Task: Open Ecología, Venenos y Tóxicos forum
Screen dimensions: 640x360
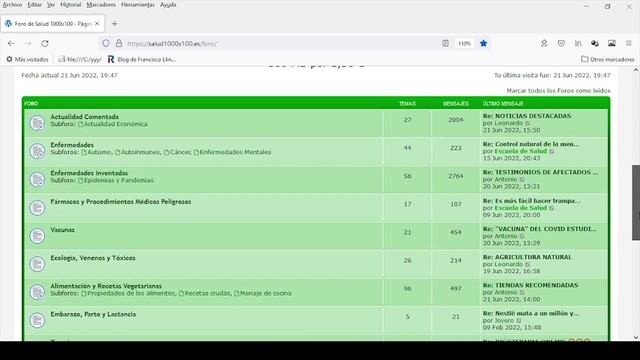Action: click(x=93, y=258)
